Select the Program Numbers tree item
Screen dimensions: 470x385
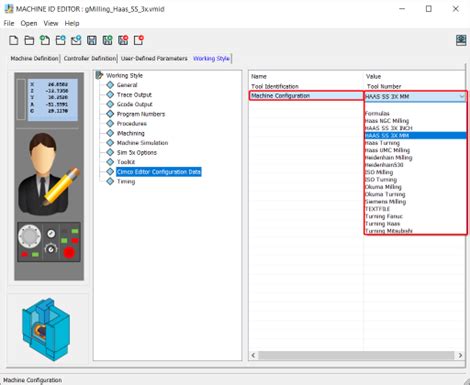141,114
